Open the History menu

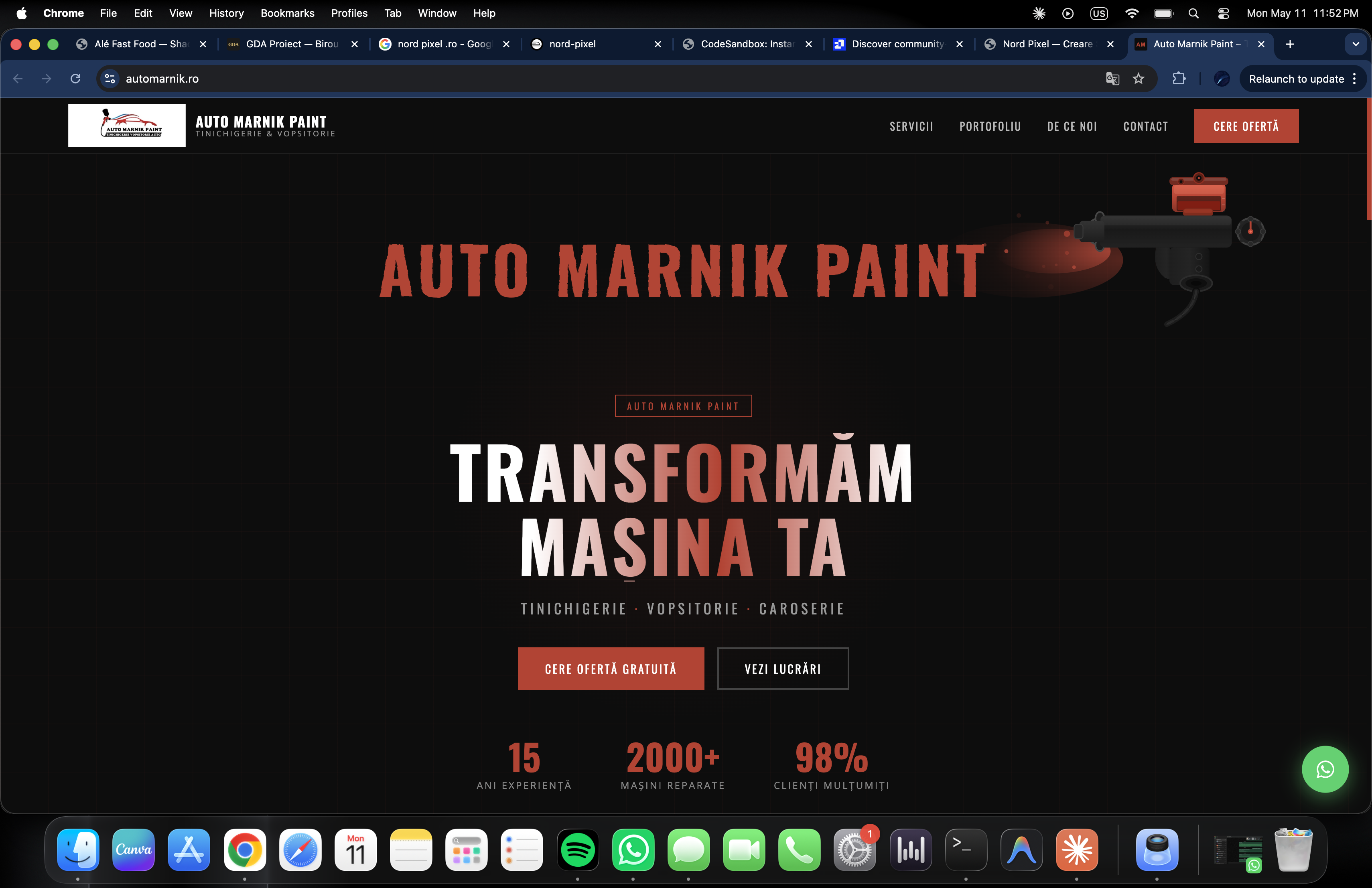226,13
